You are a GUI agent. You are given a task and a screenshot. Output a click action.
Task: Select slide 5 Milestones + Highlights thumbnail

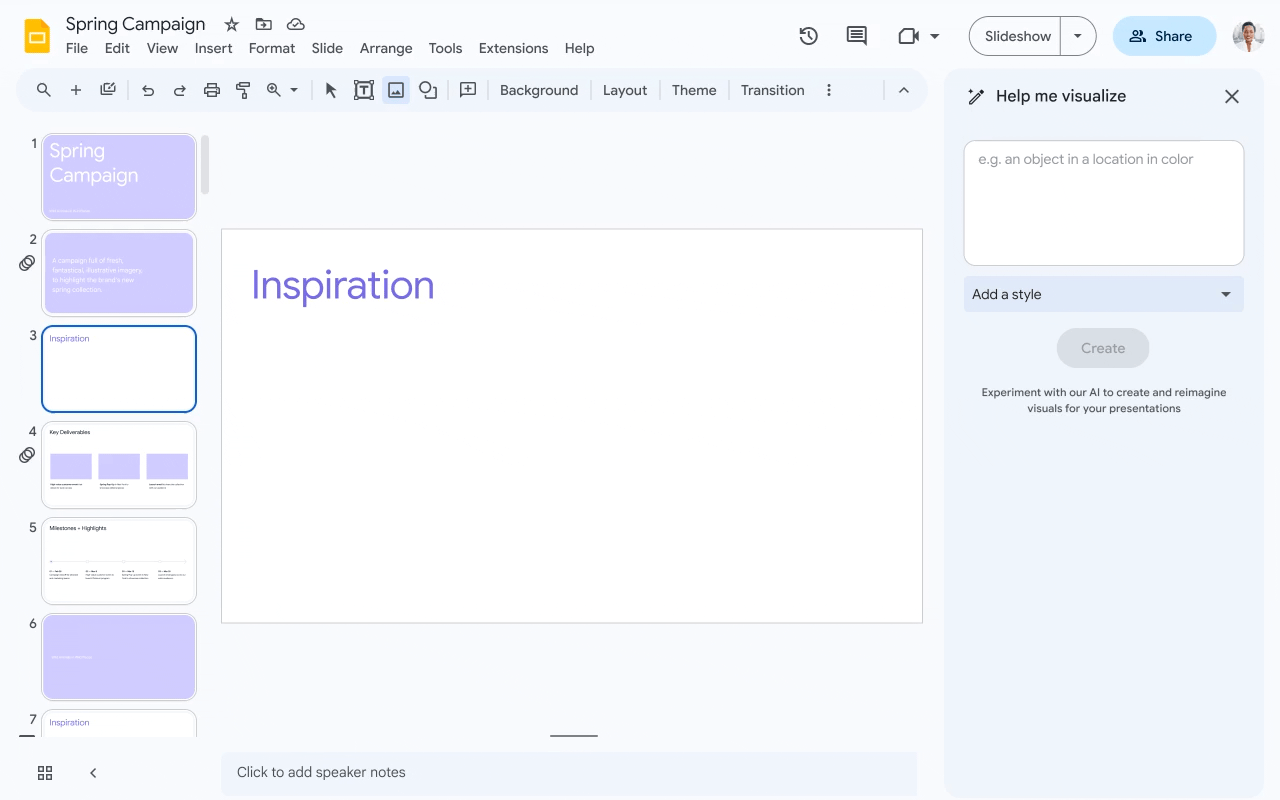coord(118,560)
